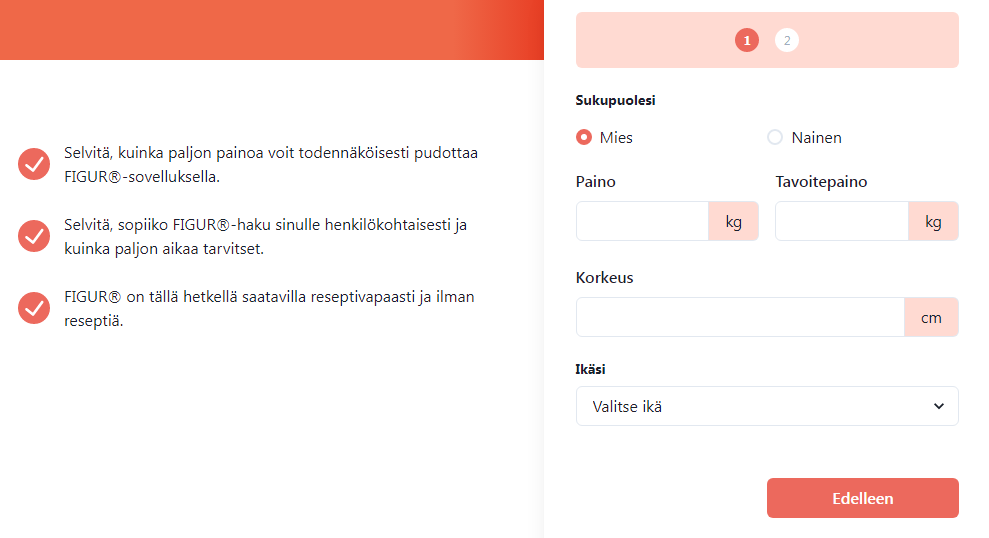
Task: Select the Nainen radio button
Action: pyautogui.click(x=775, y=137)
